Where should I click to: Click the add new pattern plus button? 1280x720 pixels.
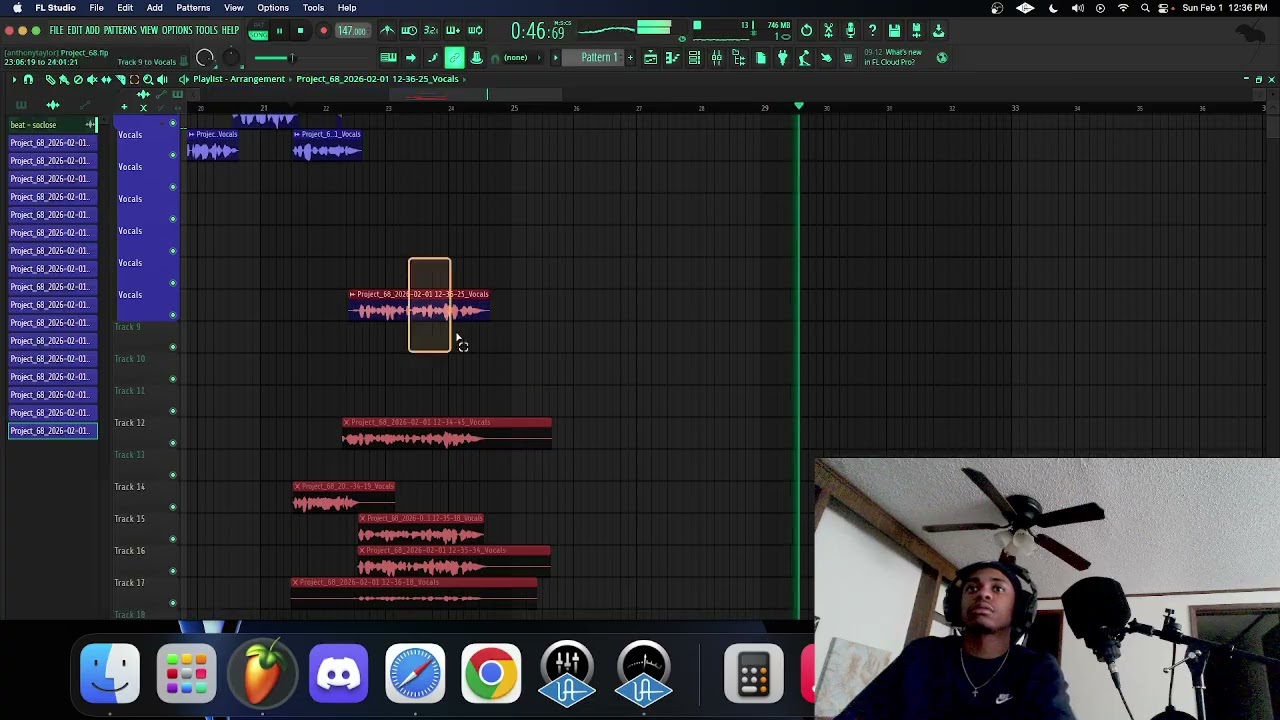pos(630,58)
